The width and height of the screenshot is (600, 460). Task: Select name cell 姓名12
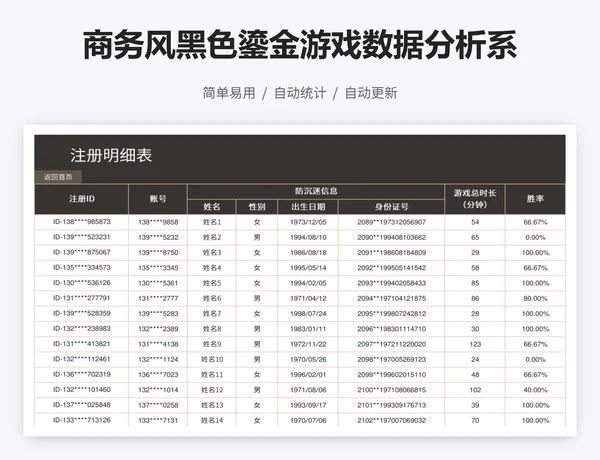tap(212, 390)
